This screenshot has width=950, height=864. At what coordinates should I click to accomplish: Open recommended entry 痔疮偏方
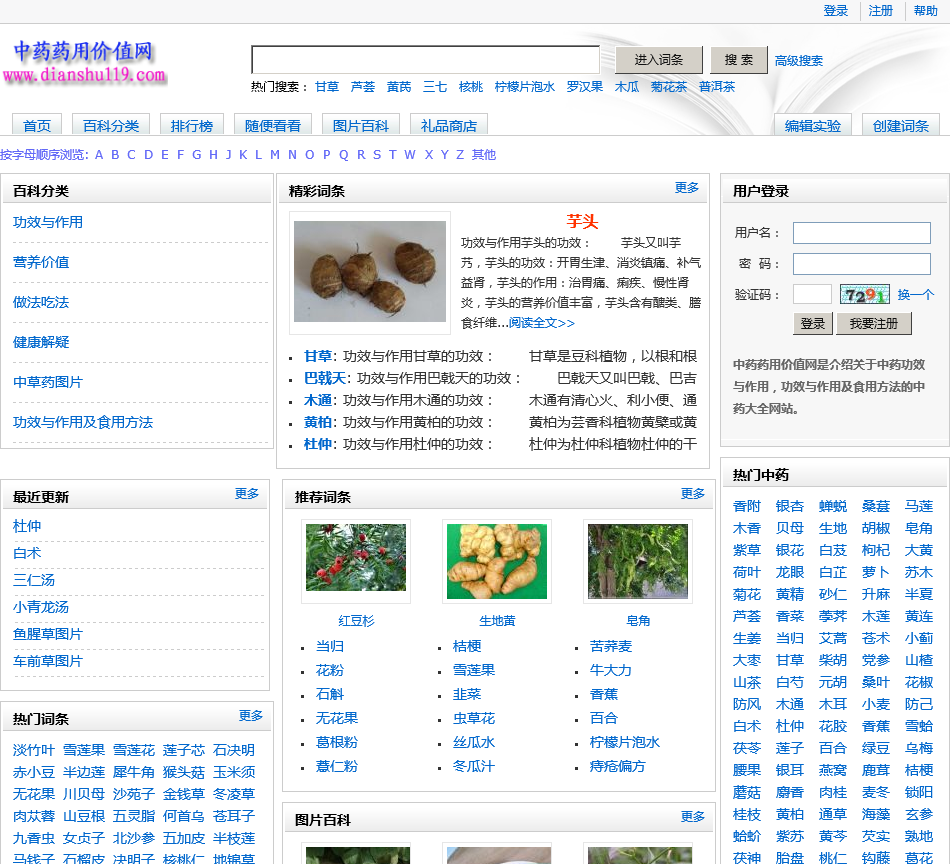click(617, 766)
